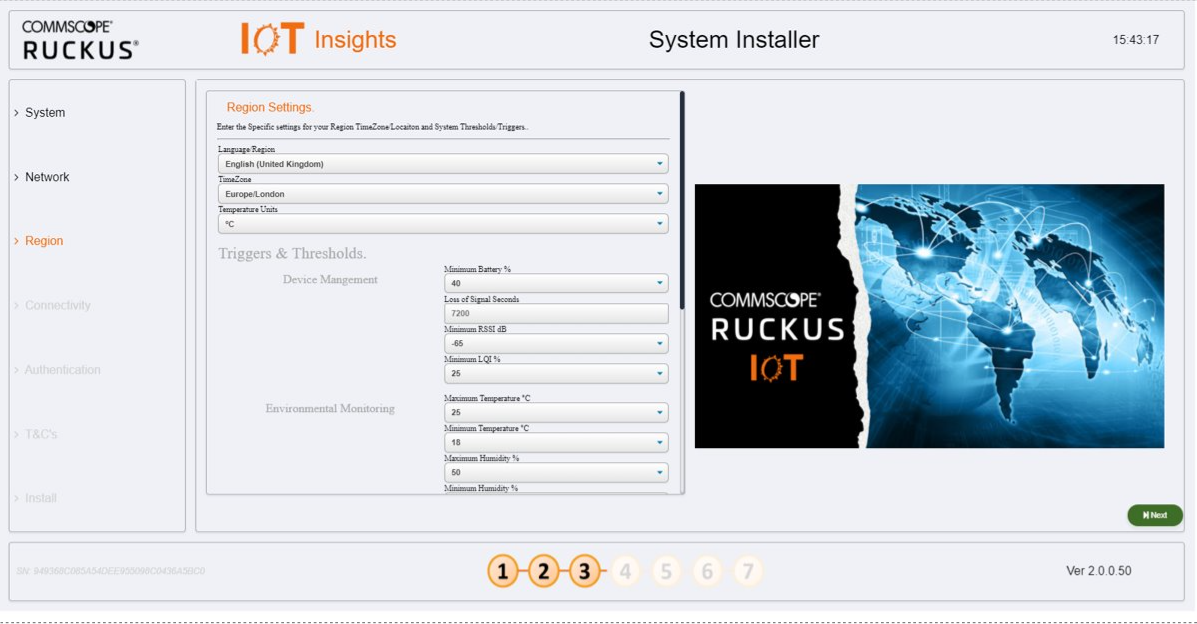Click the chevron beside Network
The height and width of the screenshot is (624, 1197).
pos(16,176)
